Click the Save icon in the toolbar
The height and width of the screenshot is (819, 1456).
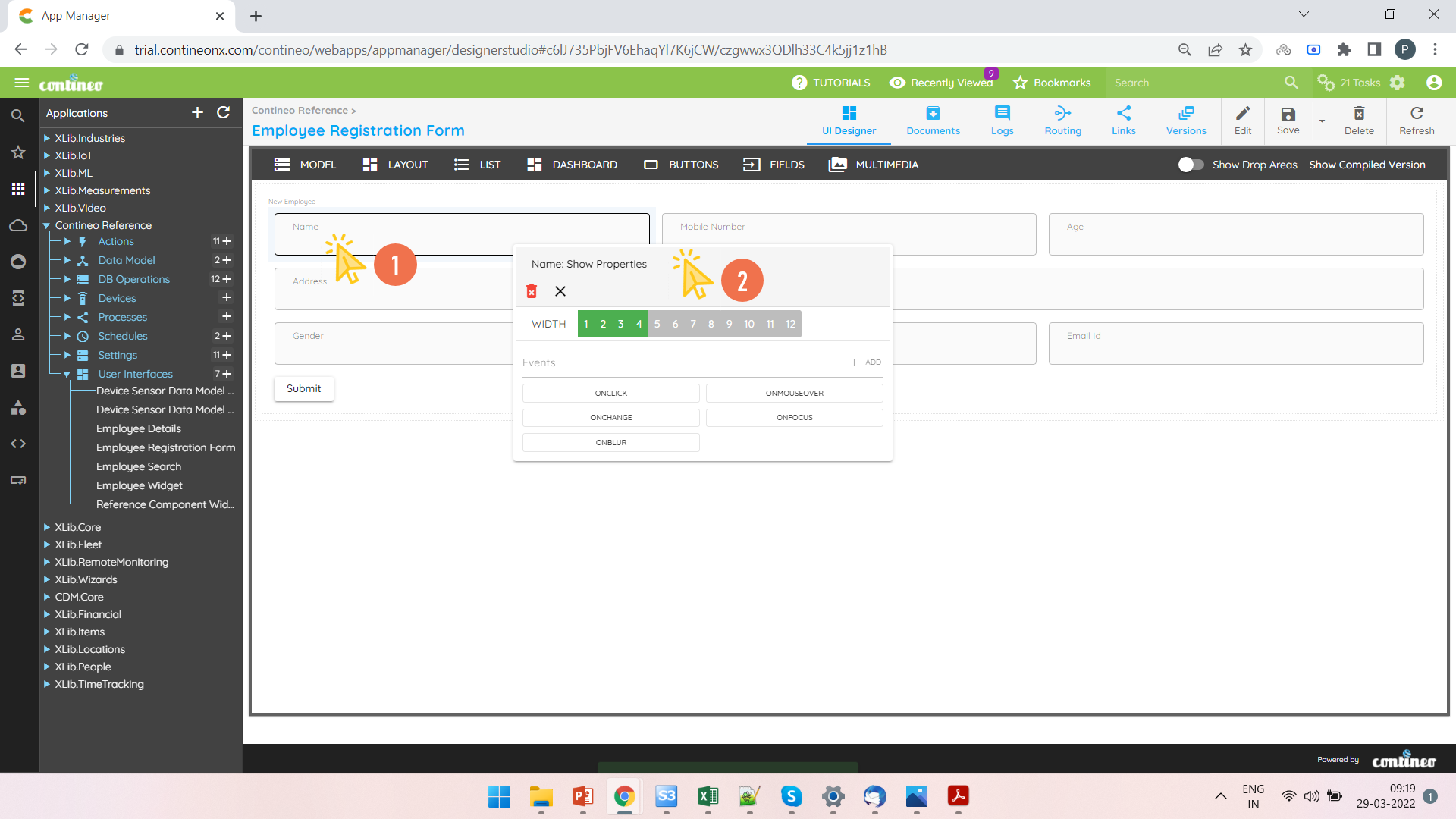click(1288, 120)
